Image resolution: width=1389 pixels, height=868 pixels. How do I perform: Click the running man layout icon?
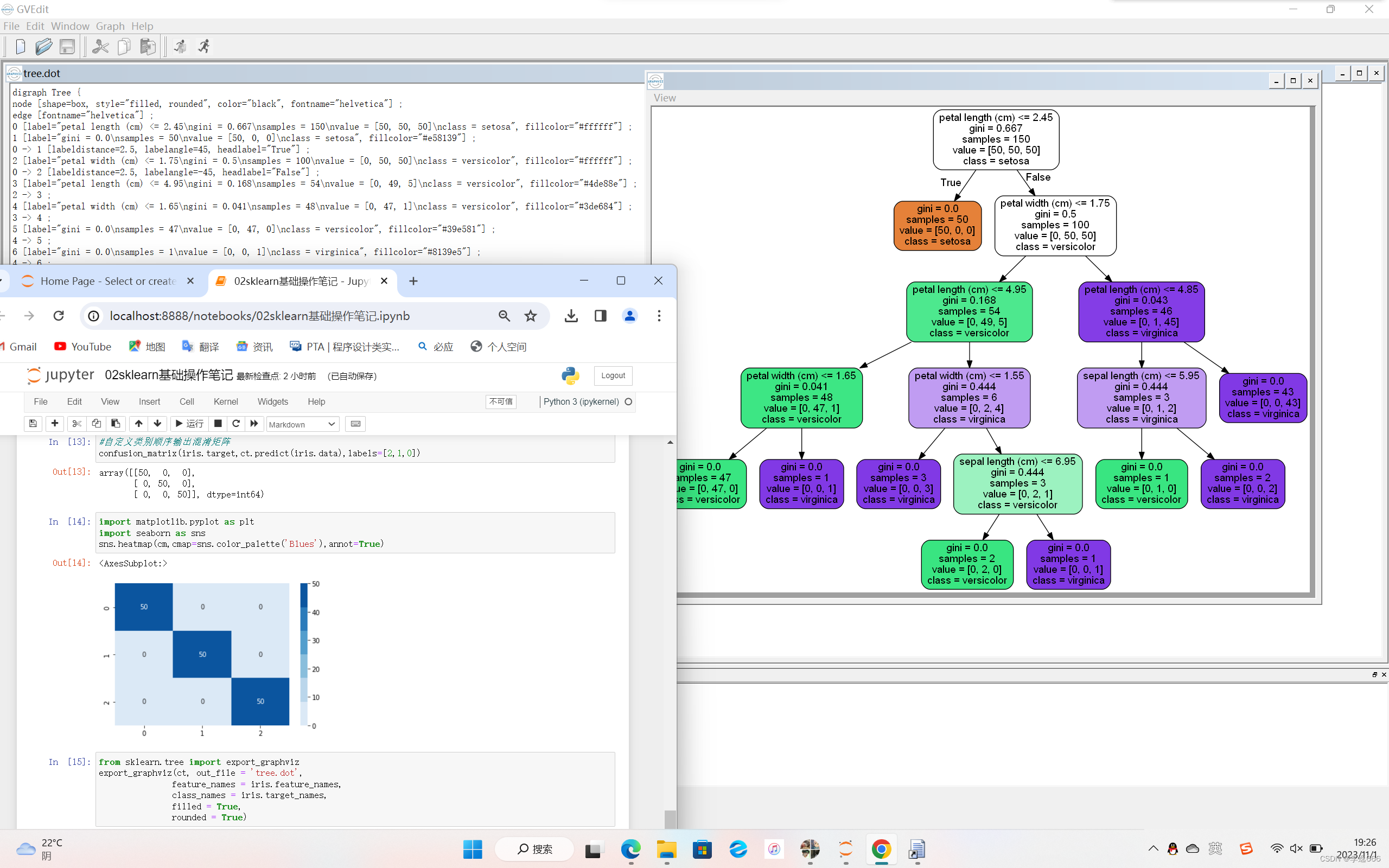pyautogui.click(x=205, y=47)
